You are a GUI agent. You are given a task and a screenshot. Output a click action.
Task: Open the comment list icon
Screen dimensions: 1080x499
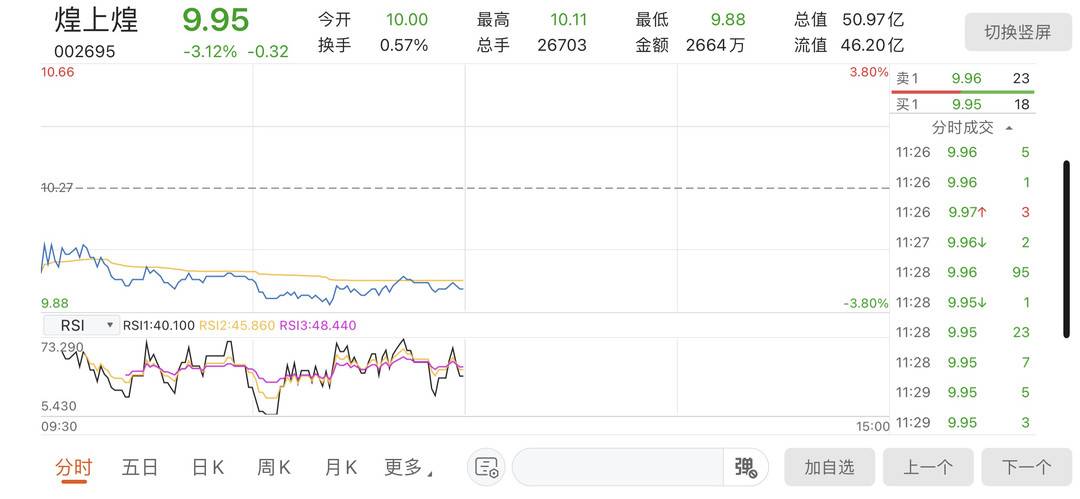pyautogui.click(x=487, y=467)
